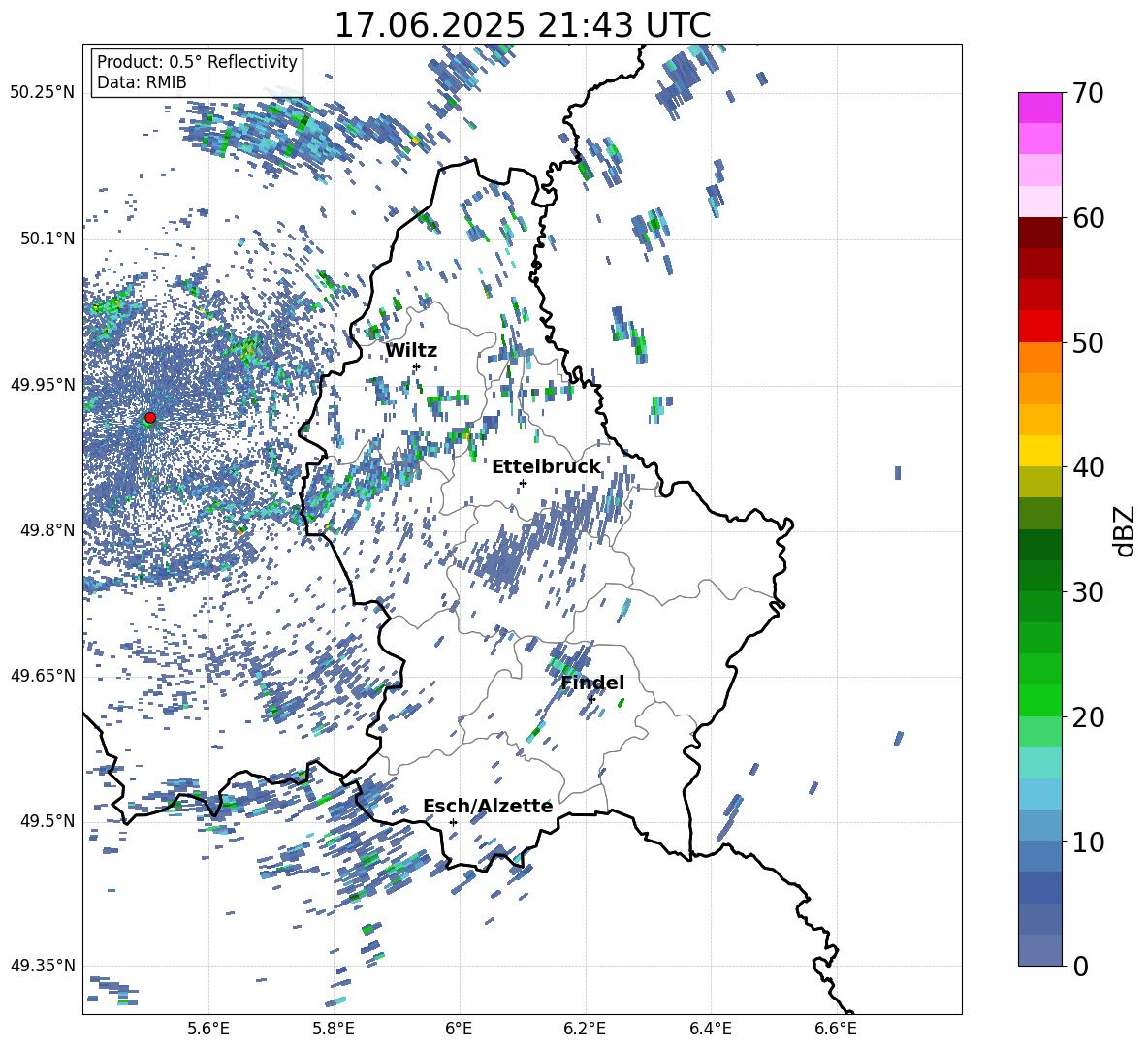Image resolution: width=1148 pixels, height=1048 pixels.
Task: Click the colorbar tick label 20
Action: point(1088,717)
